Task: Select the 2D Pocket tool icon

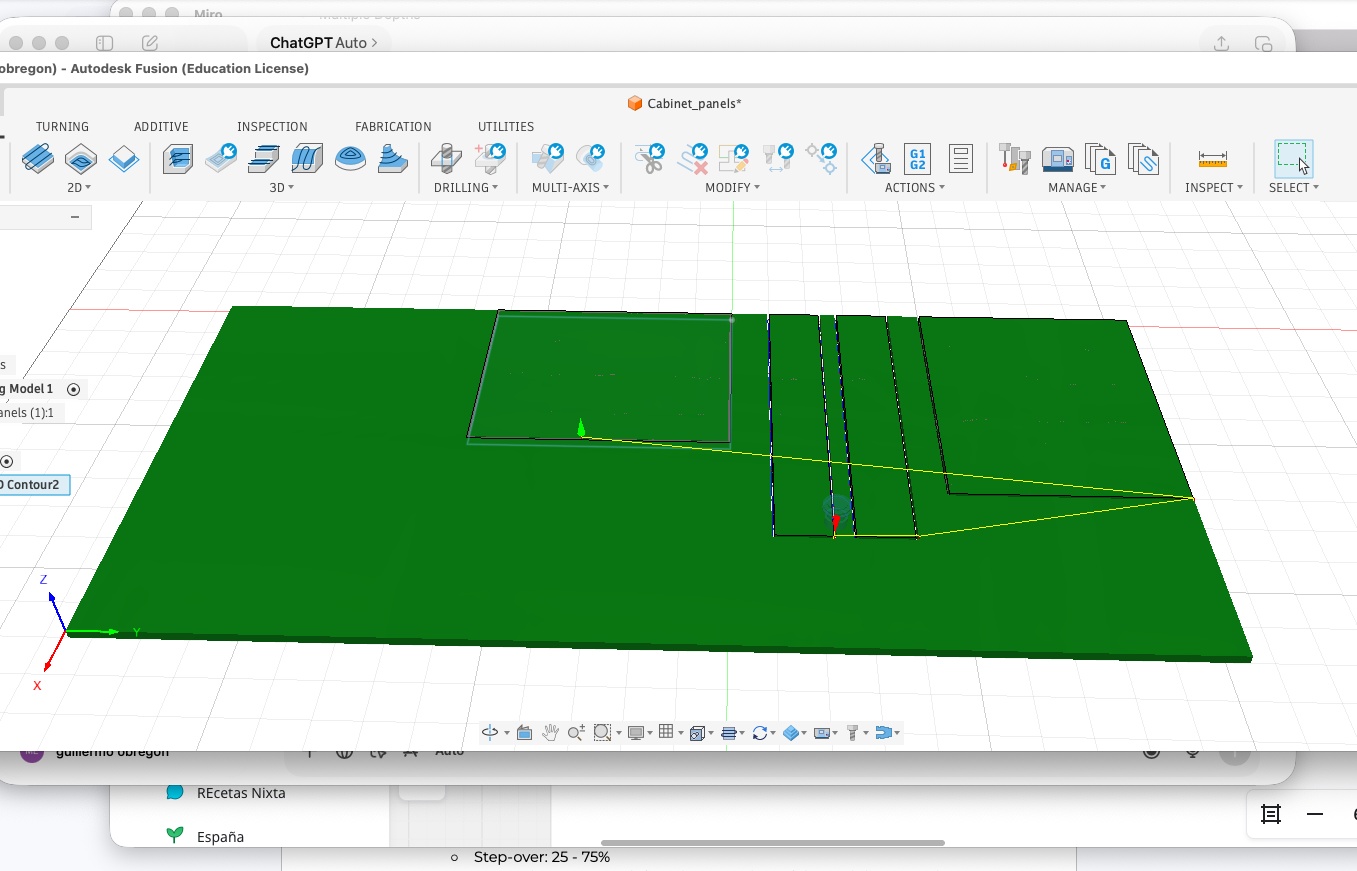Action: 81,158
